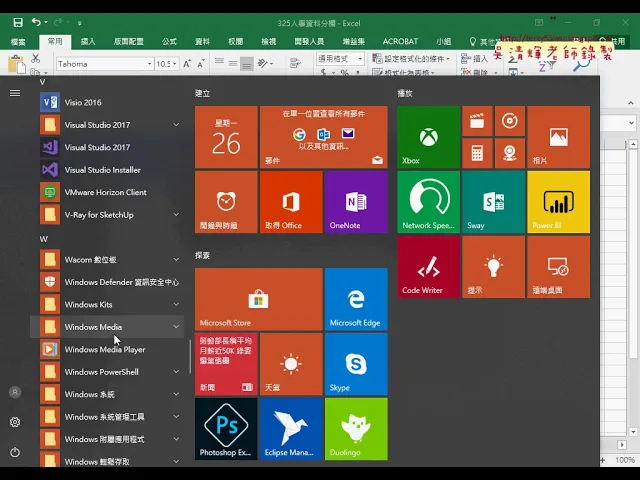Open Windows Defender security center
Screen dimensions: 640x480
click(x=110, y=282)
